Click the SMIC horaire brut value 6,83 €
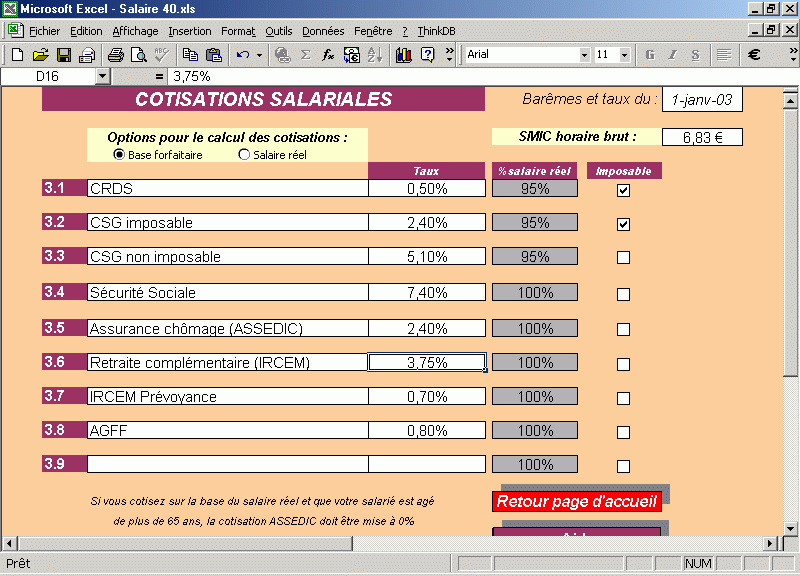This screenshot has height=576, width=800. point(702,137)
